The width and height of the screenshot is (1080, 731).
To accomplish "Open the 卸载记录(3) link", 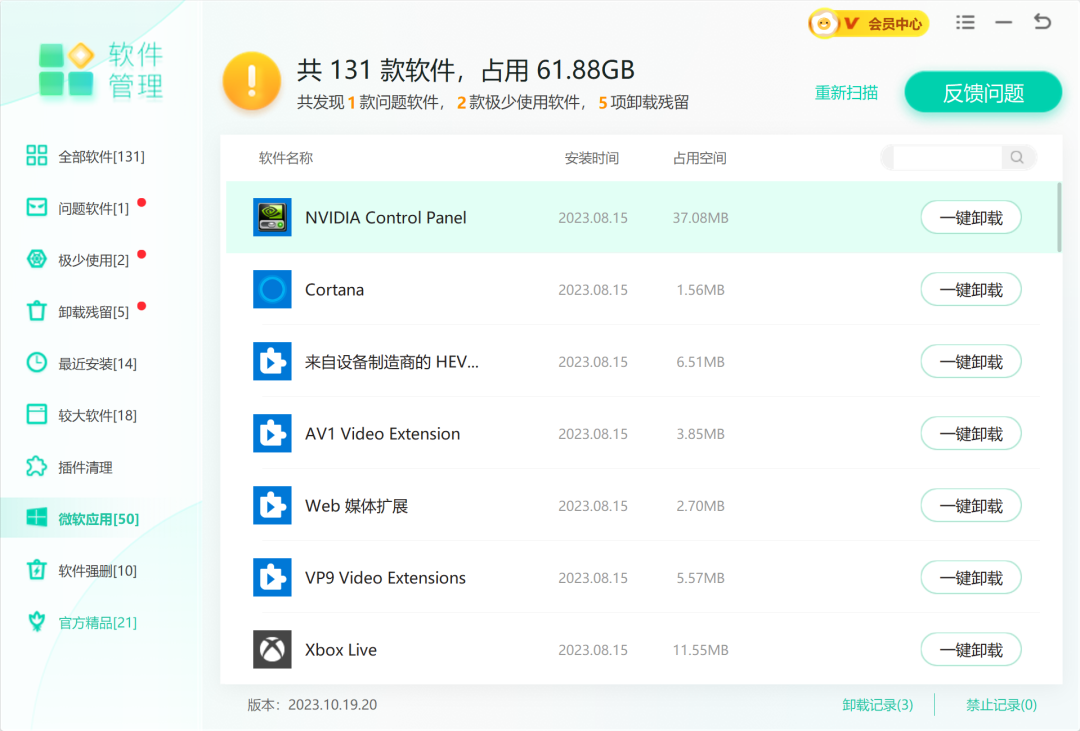I will (x=878, y=705).
